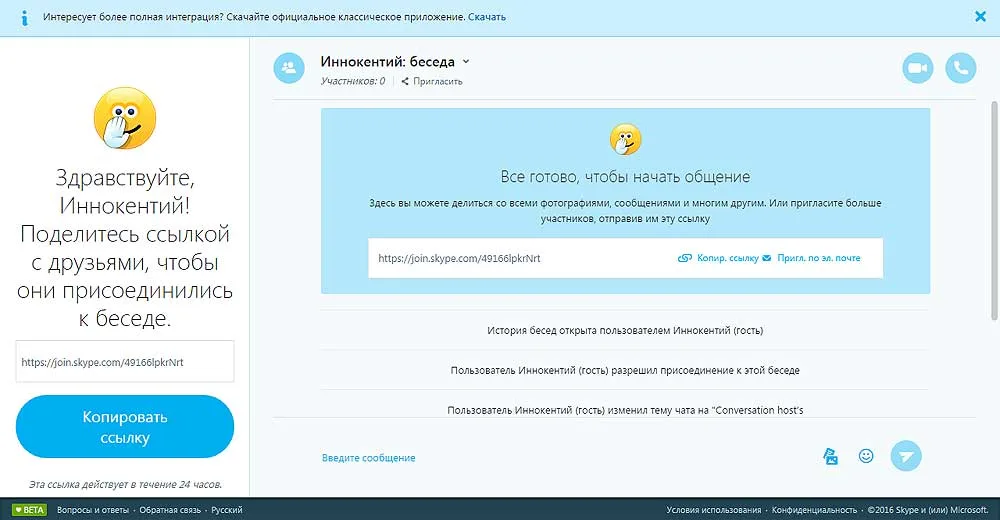Image resolution: width=1000 pixels, height=520 pixels.
Task: Click the BETA badge in footer
Action: [x=29, y=510]
